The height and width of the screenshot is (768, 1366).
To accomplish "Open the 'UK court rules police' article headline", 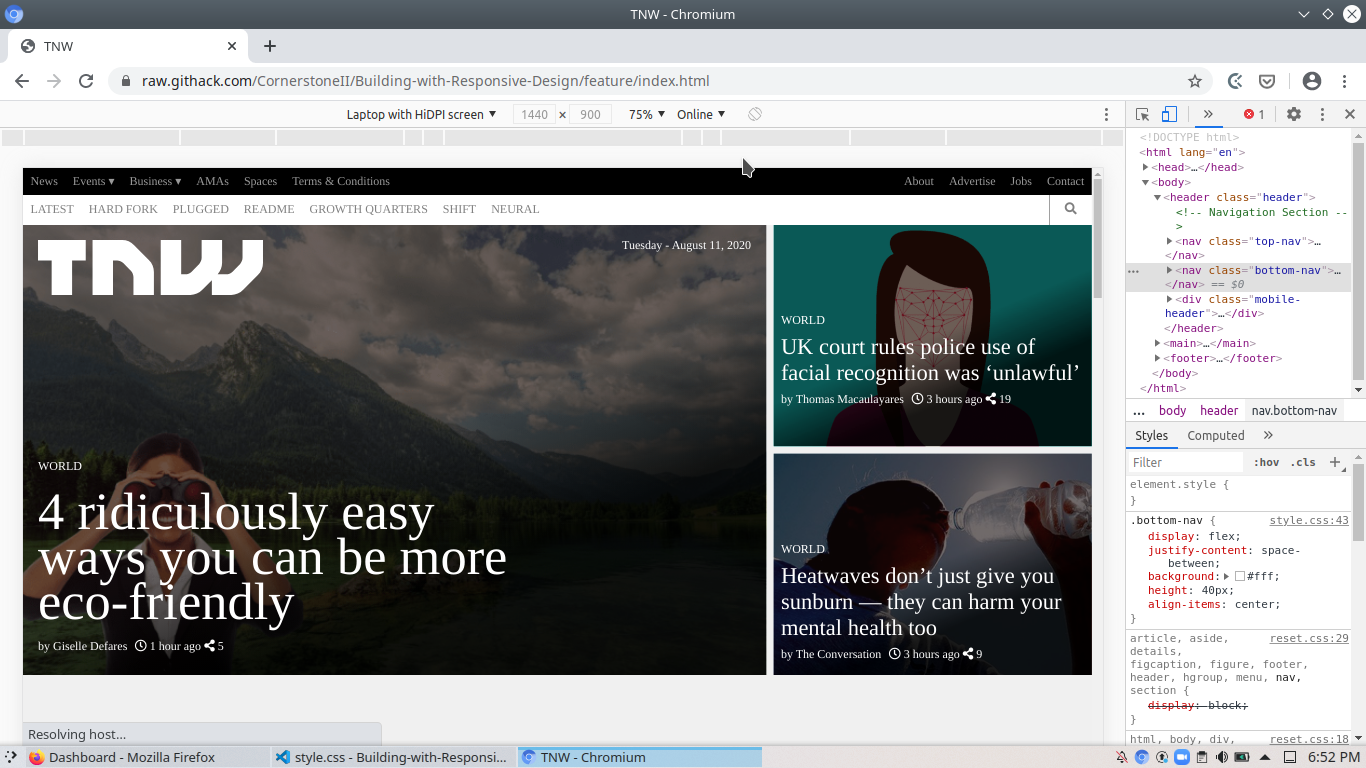I will [x=930, y=360].
